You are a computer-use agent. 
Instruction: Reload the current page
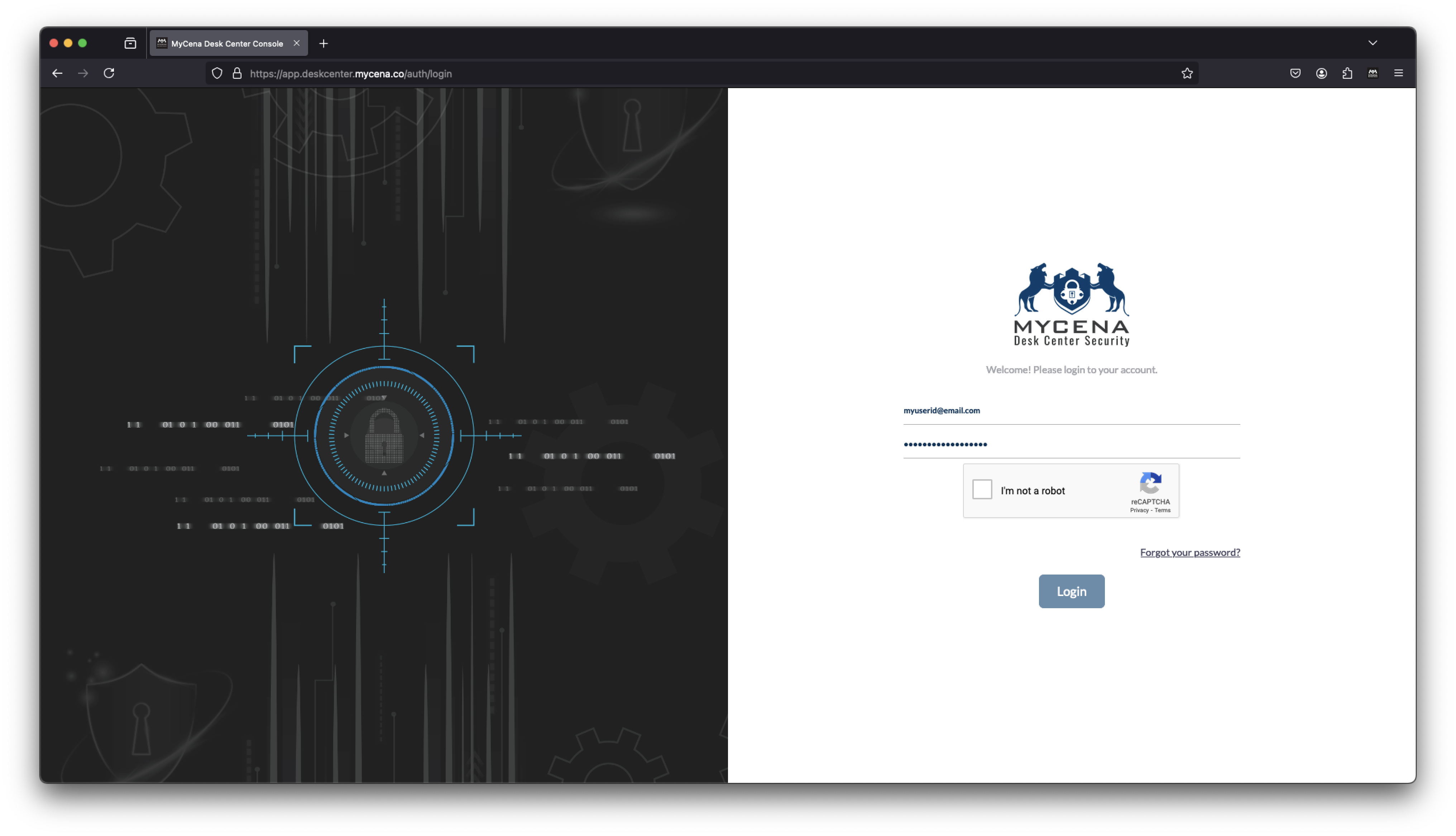click(109, 73)
